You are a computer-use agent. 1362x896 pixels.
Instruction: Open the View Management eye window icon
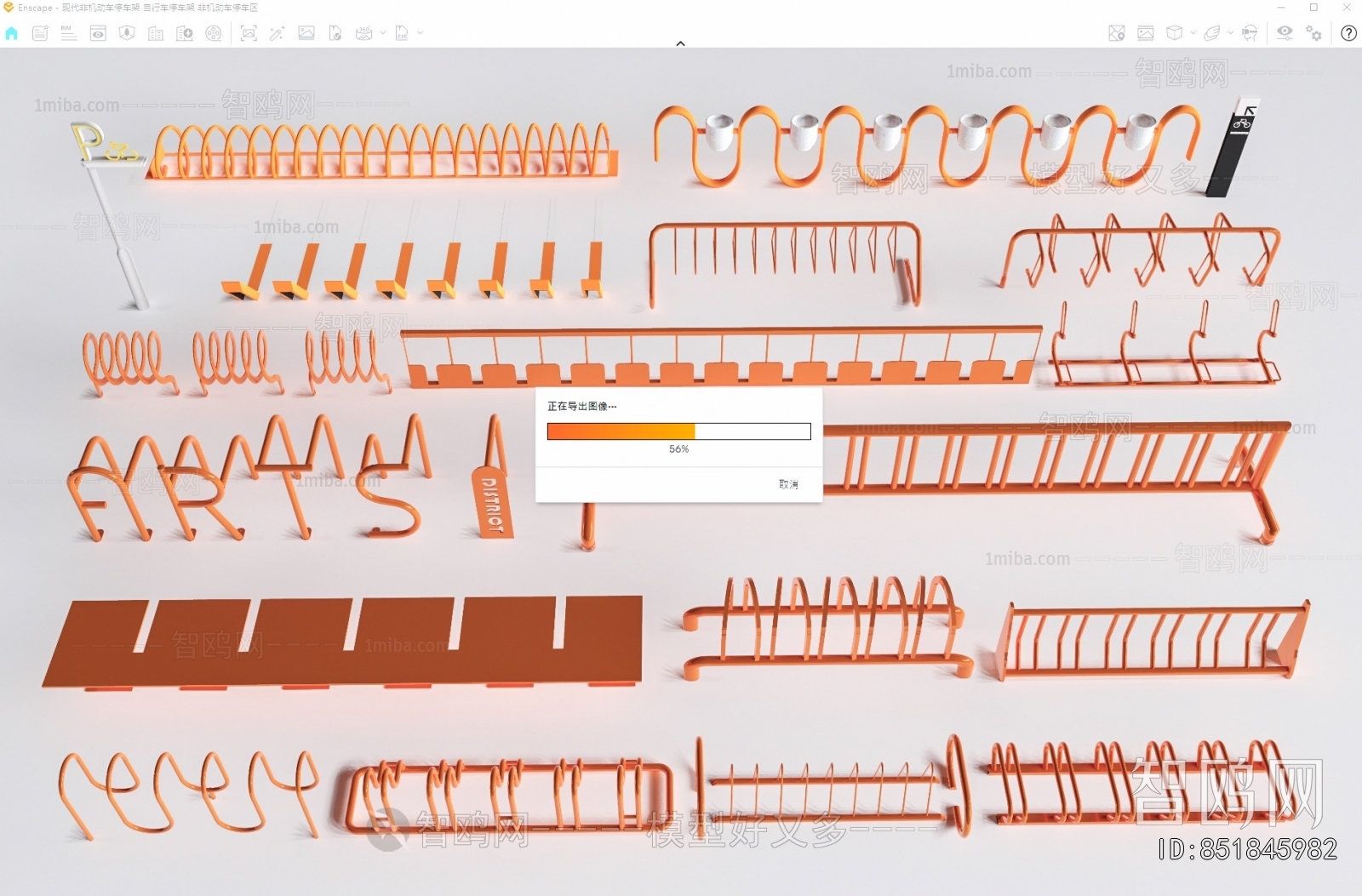(x=98, y=33)
